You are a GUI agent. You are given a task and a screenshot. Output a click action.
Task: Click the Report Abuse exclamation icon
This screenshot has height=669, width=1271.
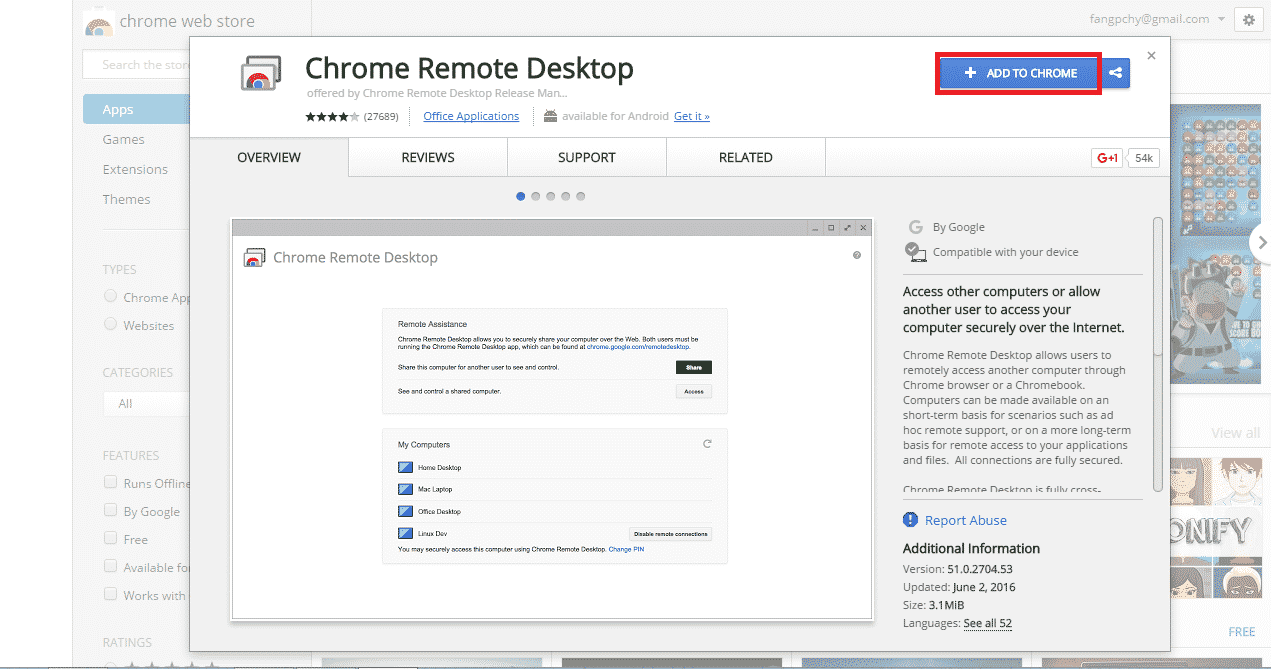[910, 520]
